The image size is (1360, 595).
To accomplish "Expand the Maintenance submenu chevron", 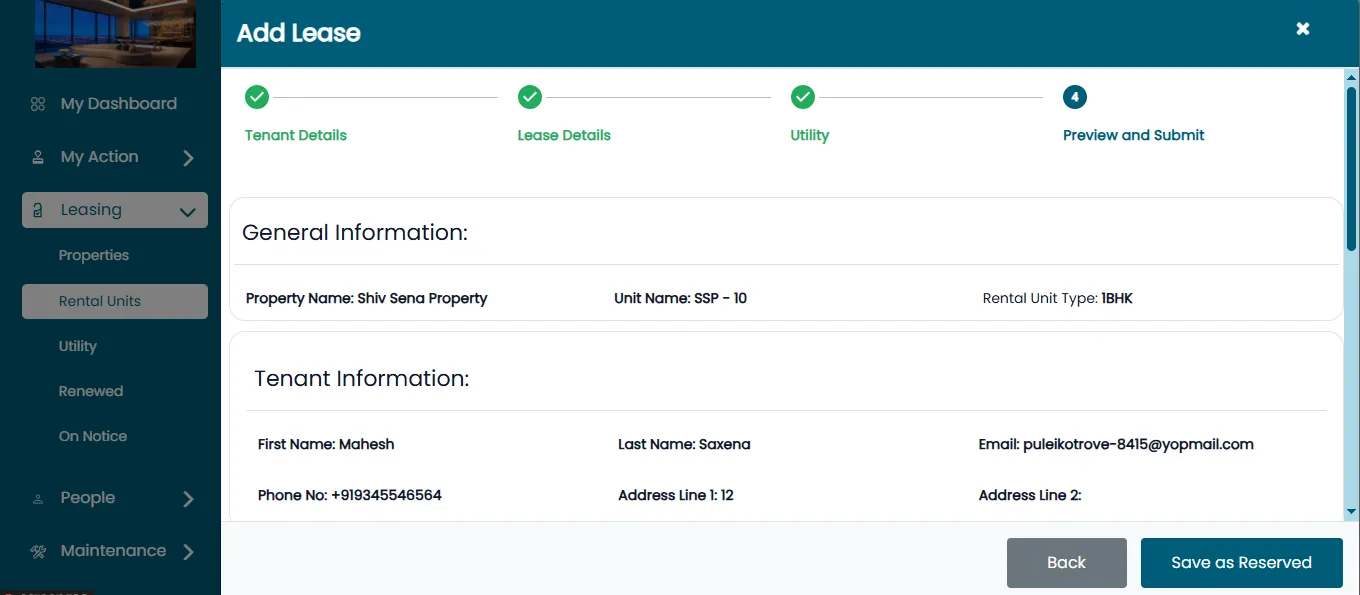I will [x=188, y=552].
